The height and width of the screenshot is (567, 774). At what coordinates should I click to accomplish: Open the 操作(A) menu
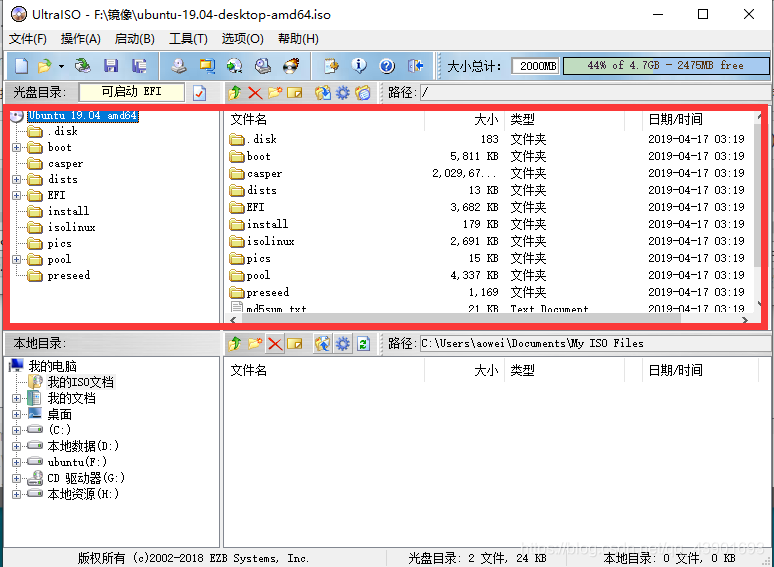[x=80, y=39]
